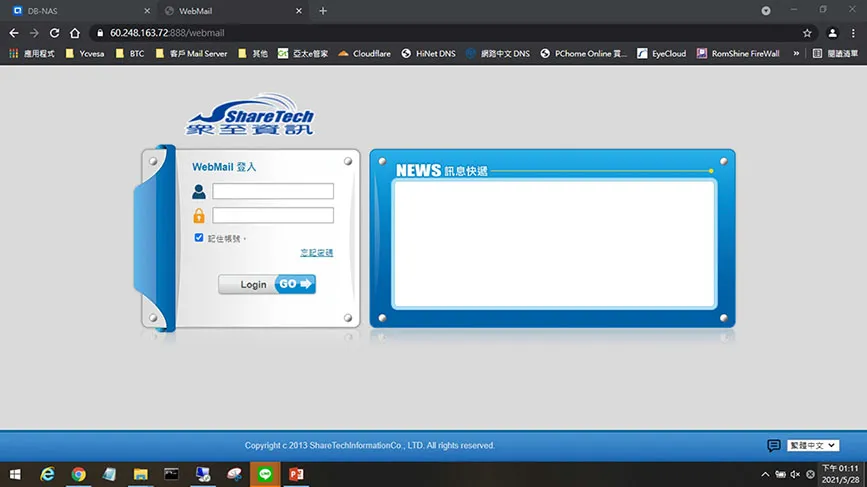Open the 亞太e管家 bookmark

pyautogui.click(x=303, y=54)
